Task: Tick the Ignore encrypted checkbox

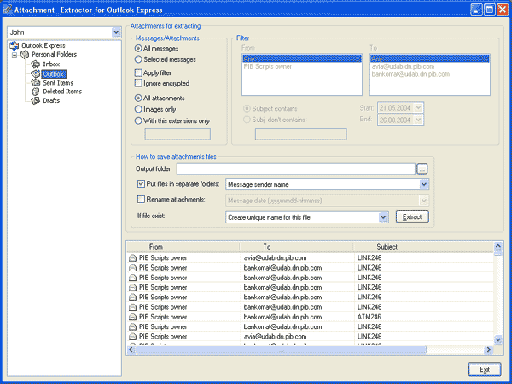Action: 138,83
